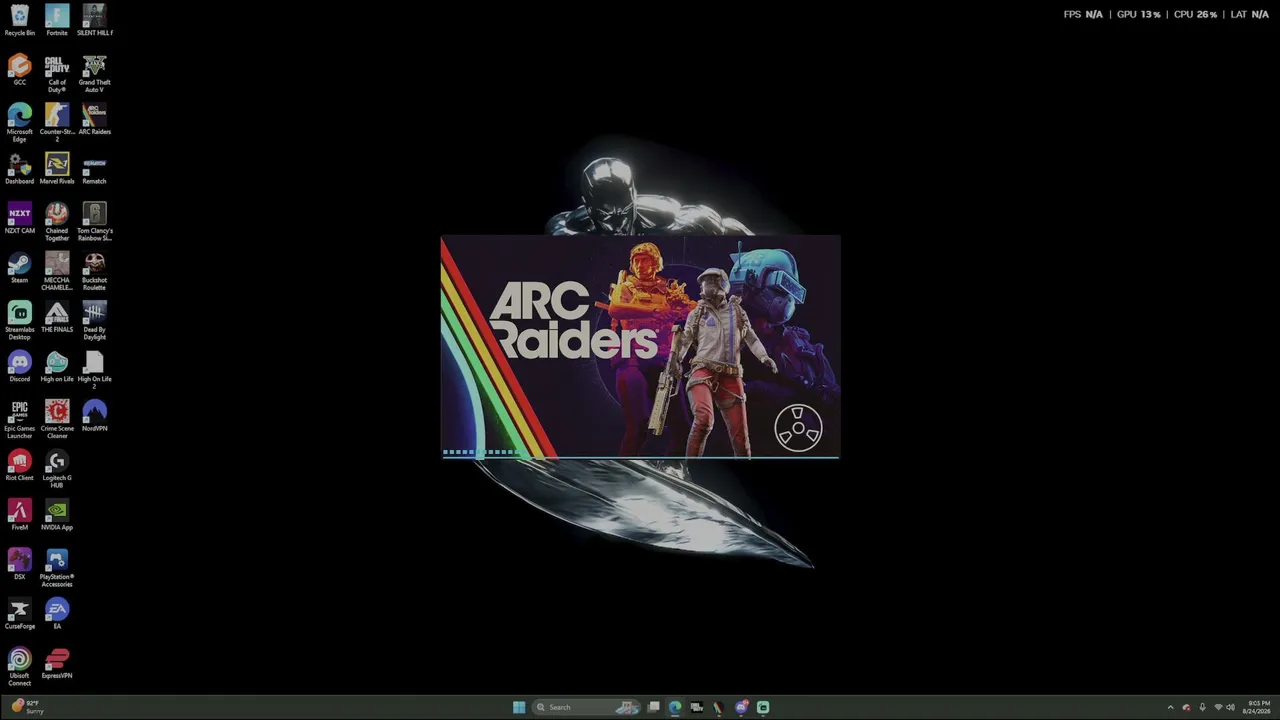Select the NVIDIA App shortcut
The width and height of the screenshot is (1280, 720).
pos(57,515)
